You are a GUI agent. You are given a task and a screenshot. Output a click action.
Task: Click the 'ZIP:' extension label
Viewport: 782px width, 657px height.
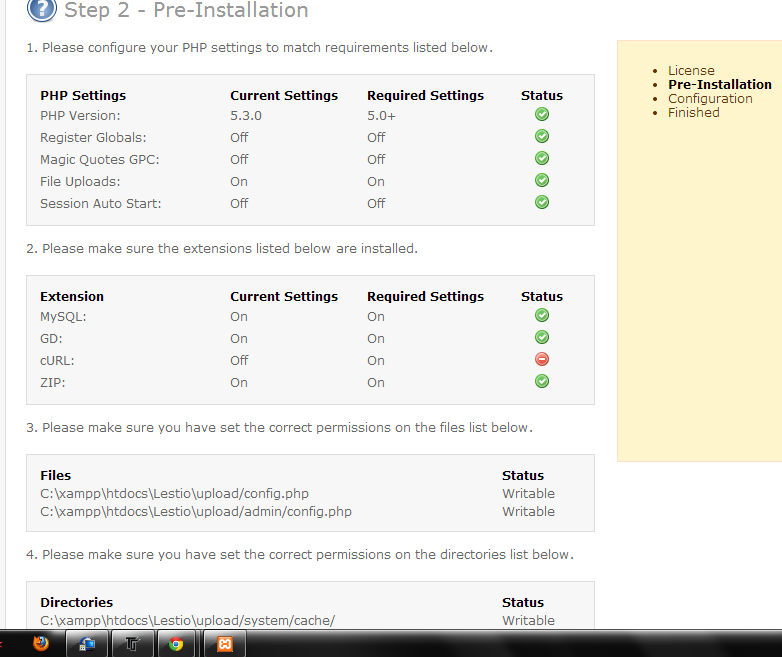coord(53,382)
